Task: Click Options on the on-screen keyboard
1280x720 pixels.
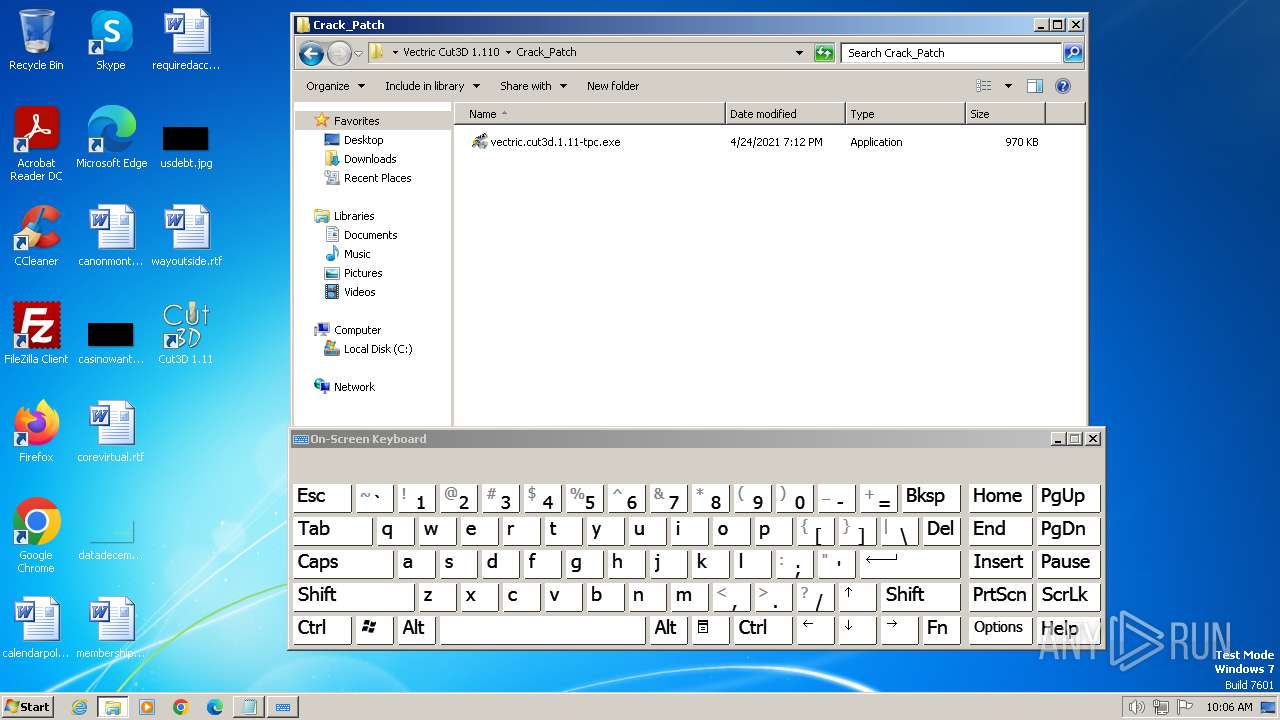Action: tap(999, 629)
